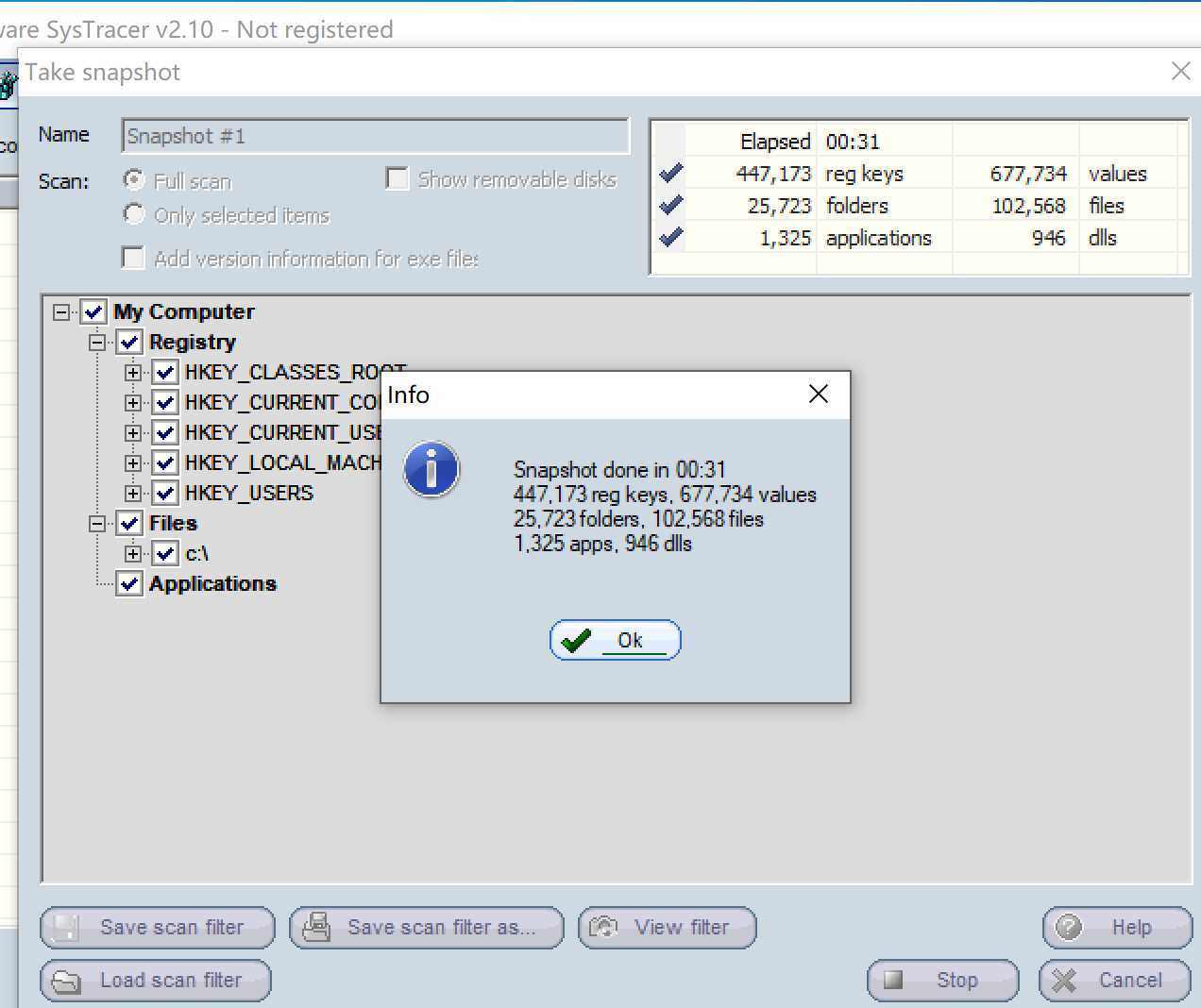Select Only selected items radio button
1201x1008 pixels.
point(134,214)
